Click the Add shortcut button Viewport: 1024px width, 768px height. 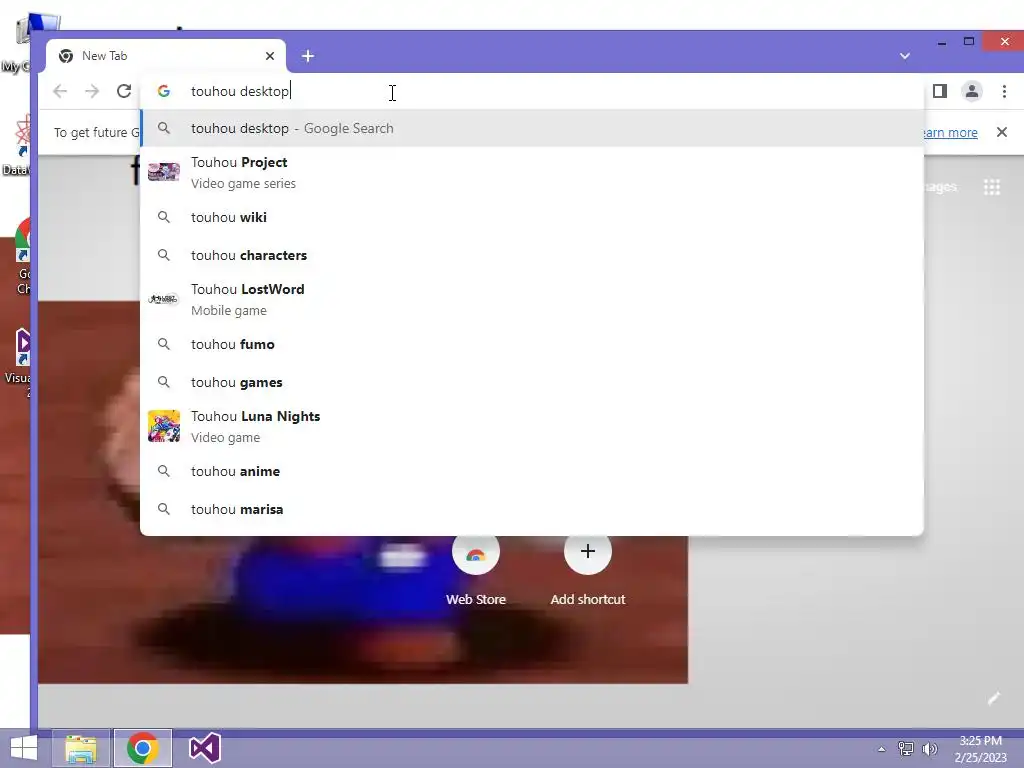(588, 568)
